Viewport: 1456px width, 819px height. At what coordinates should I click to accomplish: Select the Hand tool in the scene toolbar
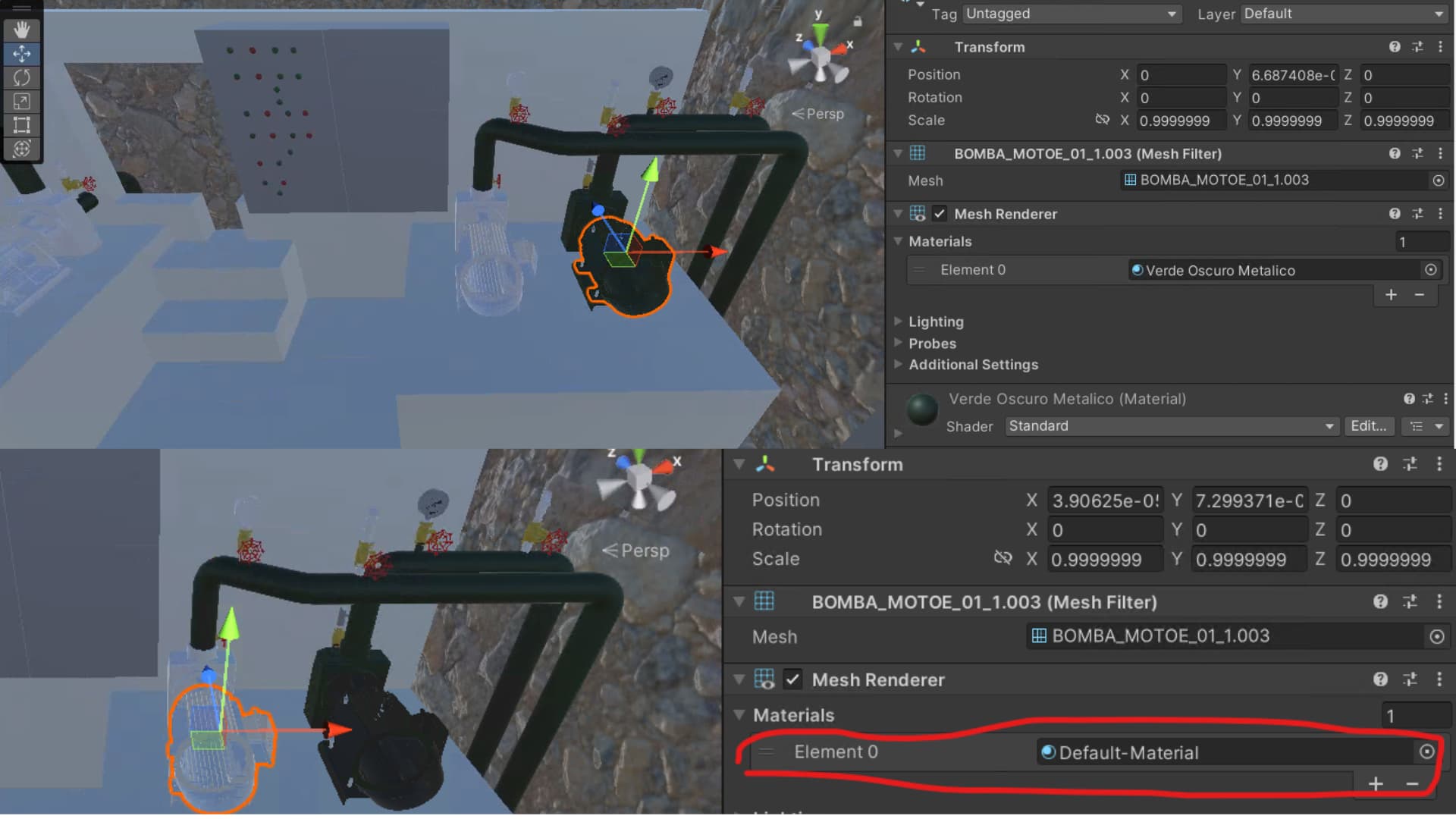(x=21, y=30)
